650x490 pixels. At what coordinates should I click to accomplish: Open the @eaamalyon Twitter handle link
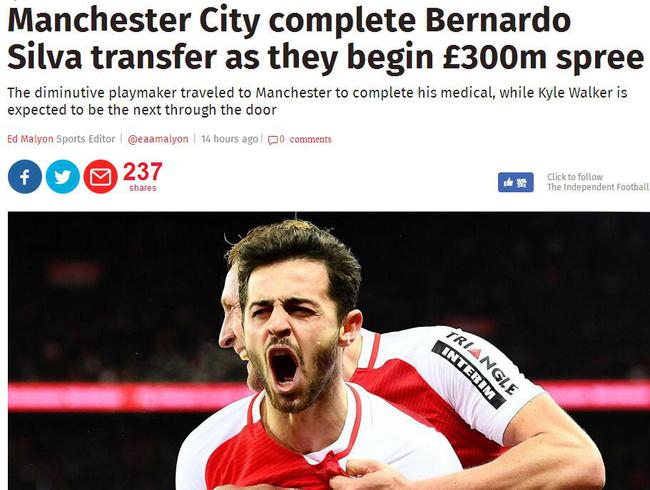pyautogui.click(x=158, y=139)
